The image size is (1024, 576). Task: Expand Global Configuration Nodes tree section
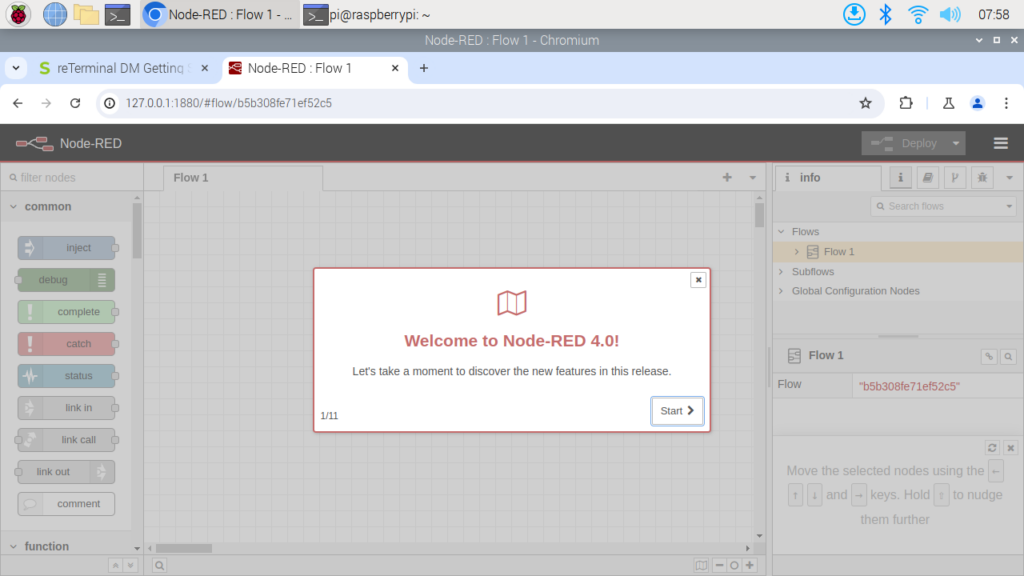[782, 291]
